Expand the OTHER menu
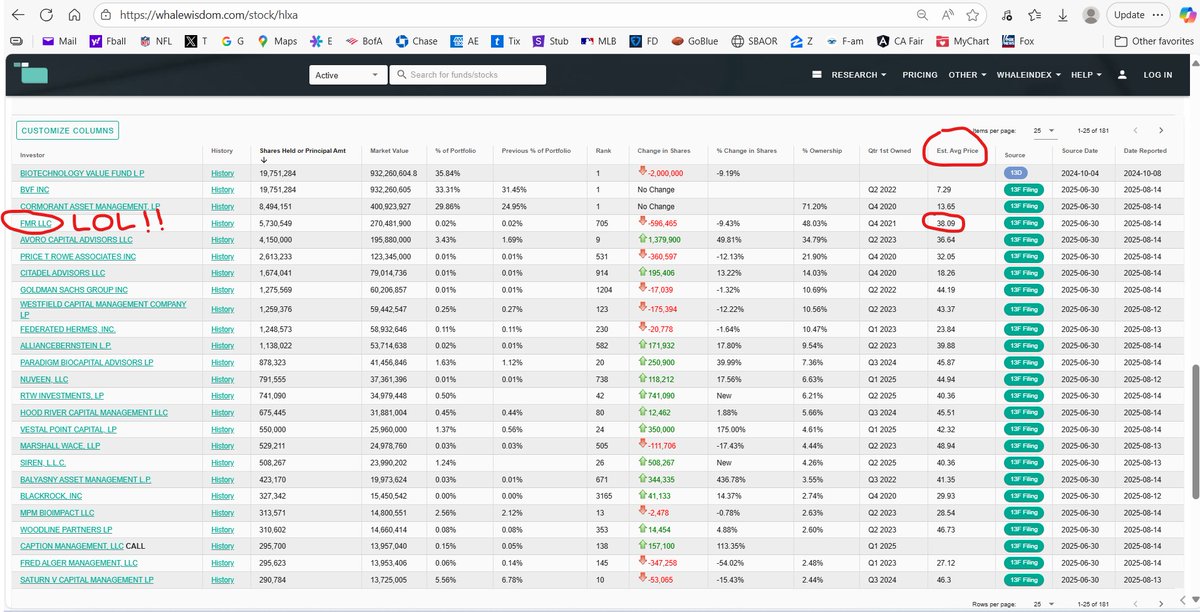Image resolution: width=1200 pixels, height=612 pixels. [967, 75]
